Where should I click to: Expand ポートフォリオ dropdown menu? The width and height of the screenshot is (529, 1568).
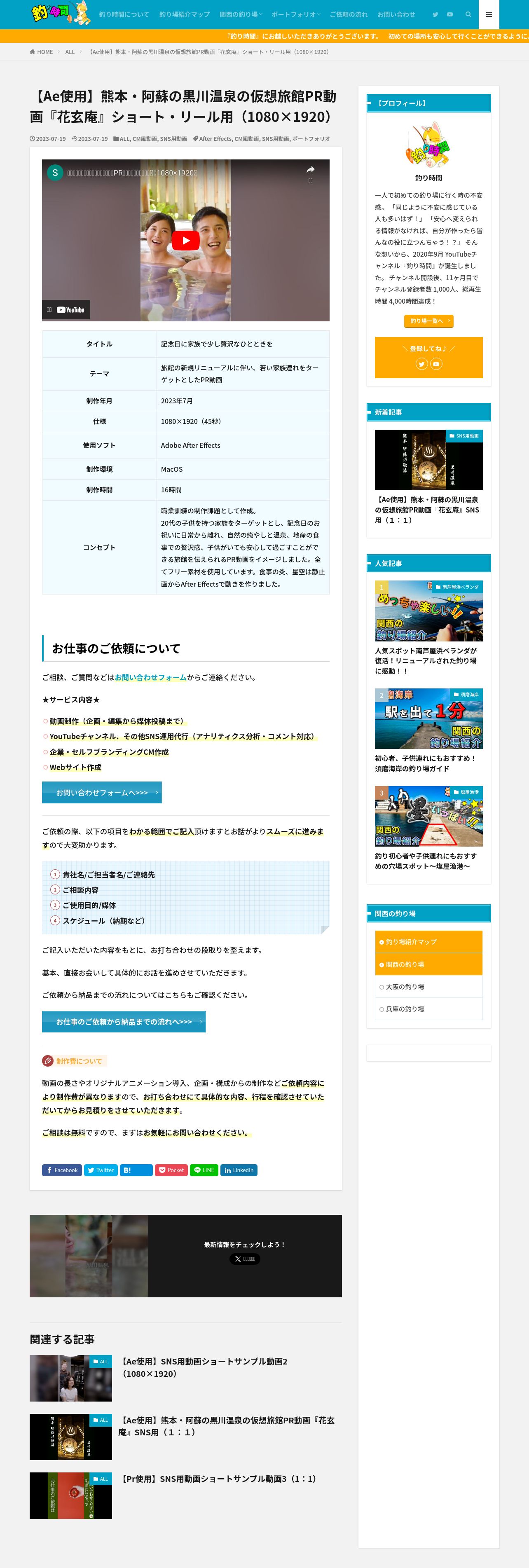tap(295, 14)
